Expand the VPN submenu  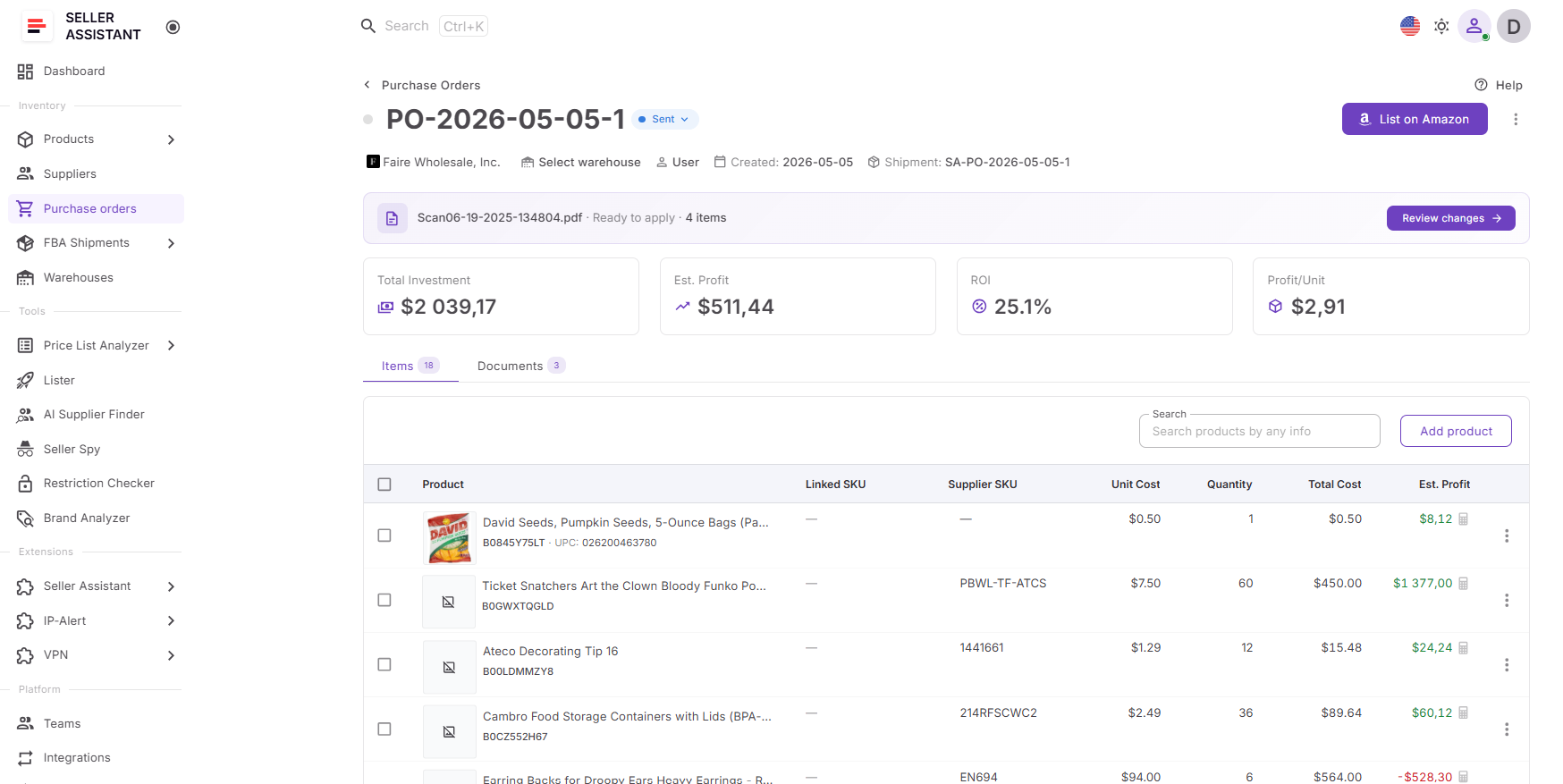pyautogui.click(x=171, y=655)
